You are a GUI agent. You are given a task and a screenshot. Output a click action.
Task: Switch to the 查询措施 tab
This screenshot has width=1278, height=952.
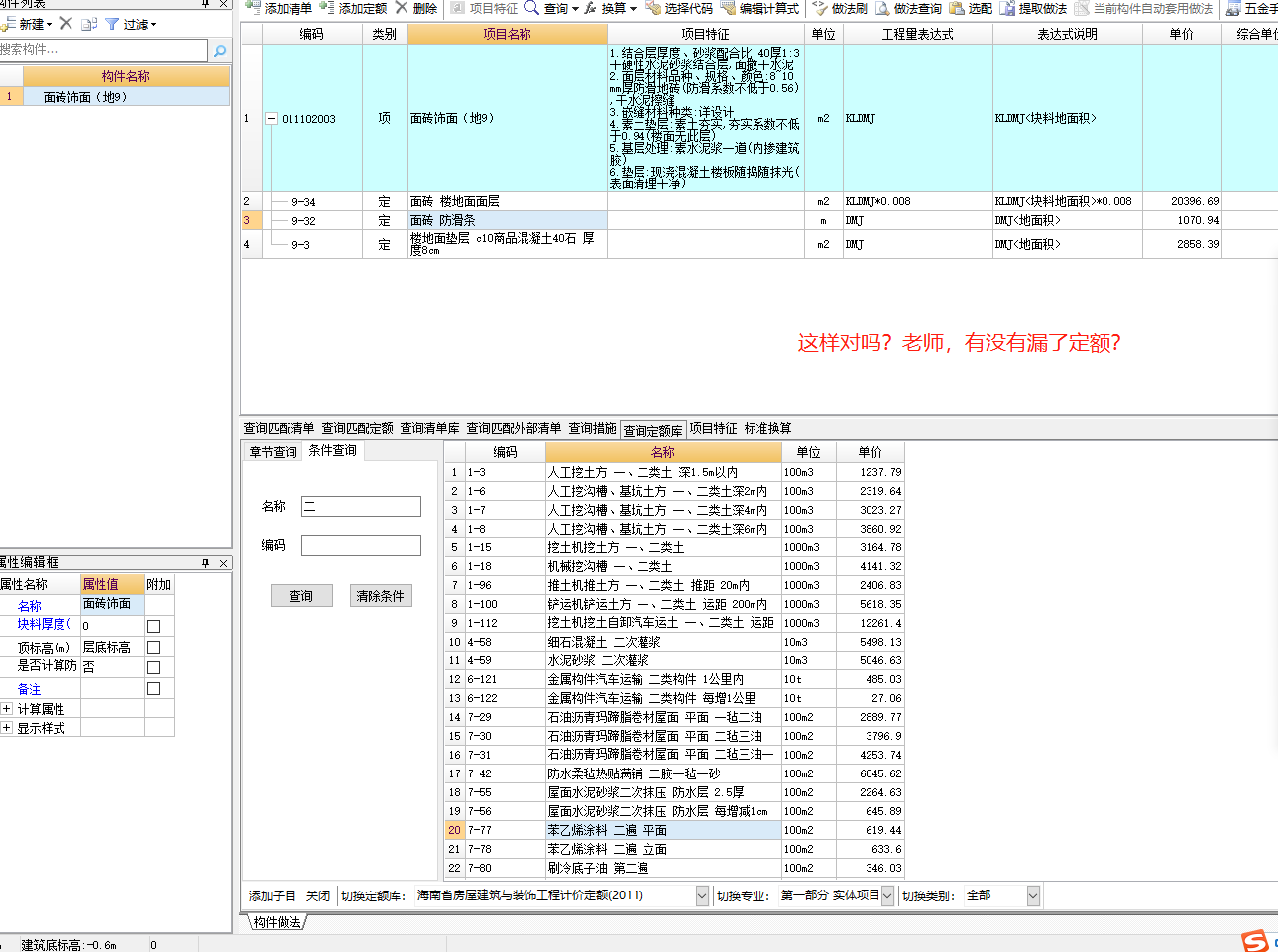pyautogui.click(x=592, y=428)
